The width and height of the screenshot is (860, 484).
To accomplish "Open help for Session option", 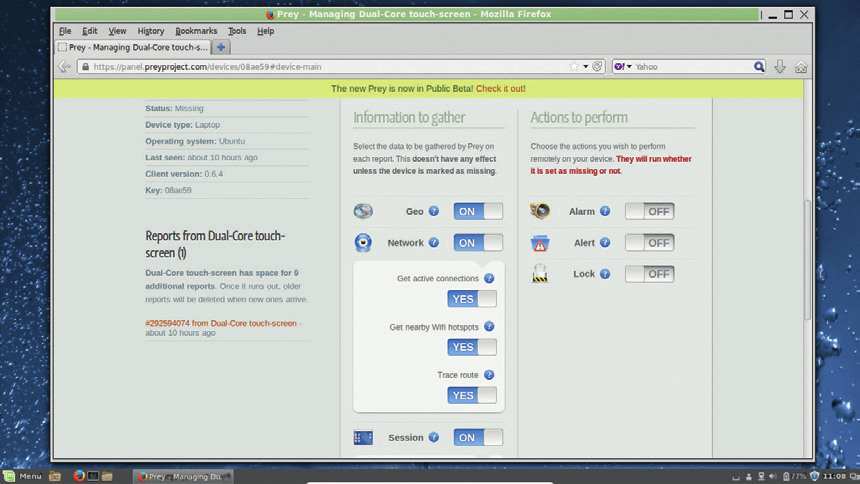I will click(434, 437).
